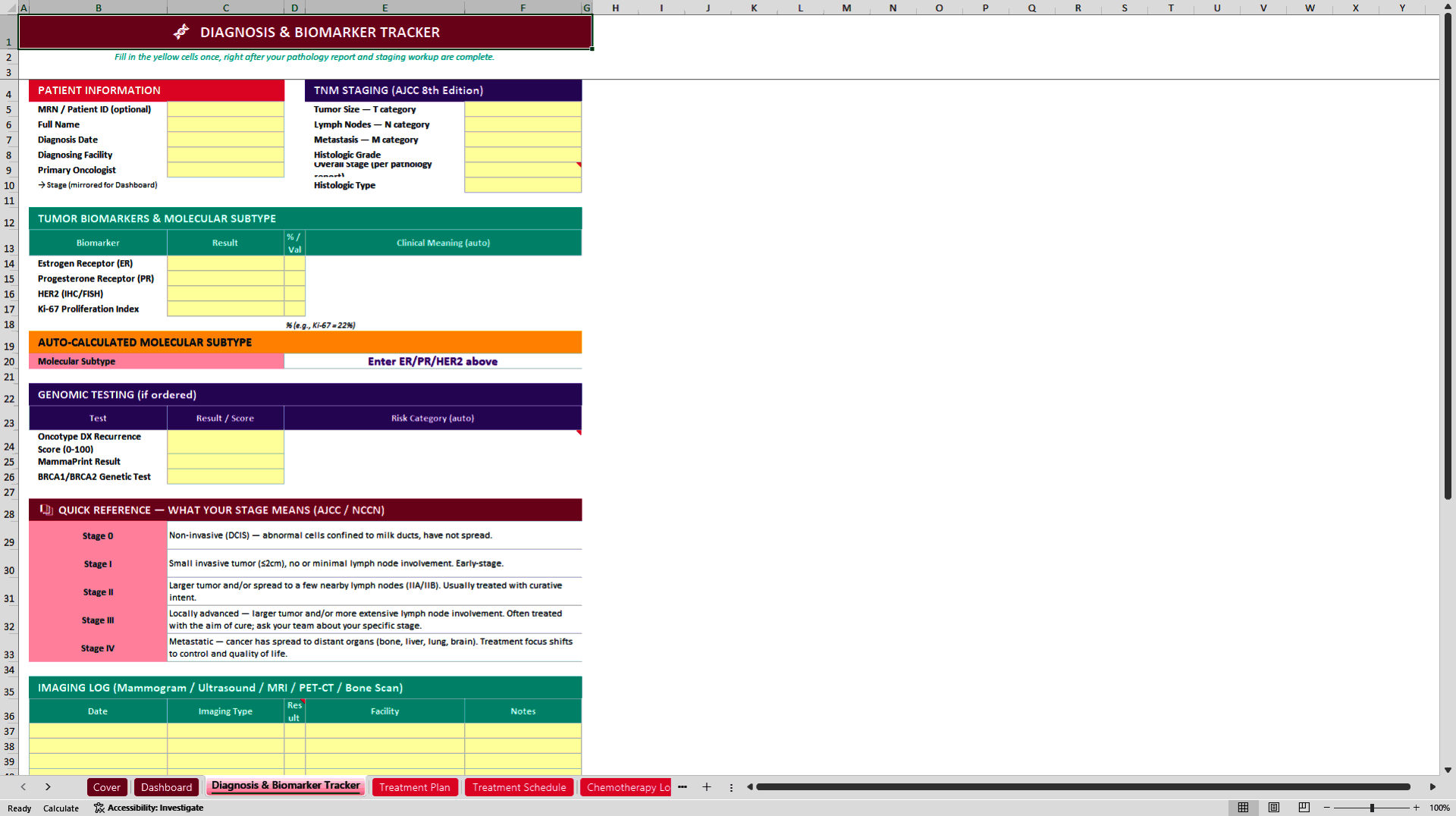Select the Diagnosis Date input cell
The image size is (1456, 816).
click(225, 140)
